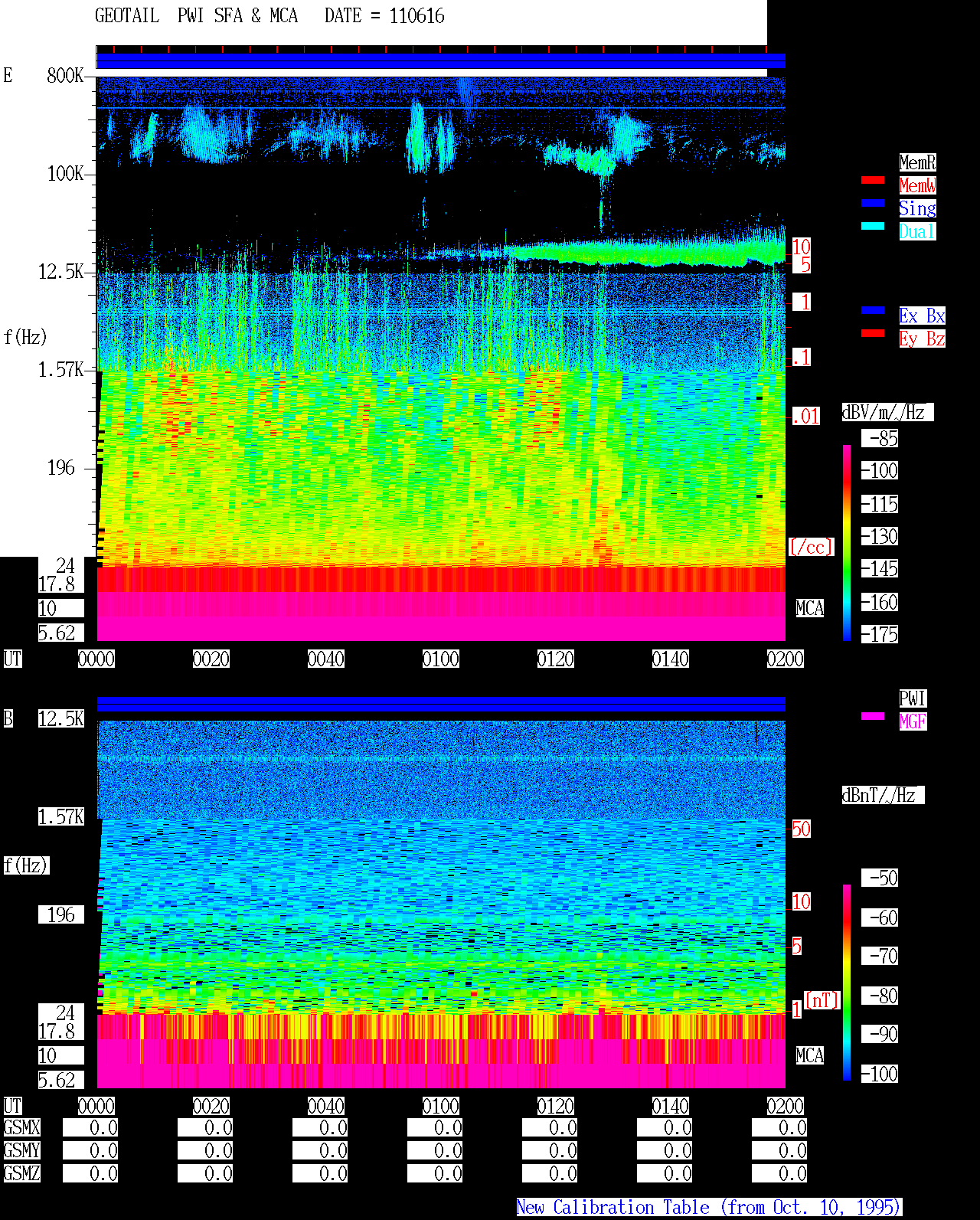Viewport: 980px width, 1220px height.
Task: Click the blue Sing legend swatch
Action: click(873, 203)
